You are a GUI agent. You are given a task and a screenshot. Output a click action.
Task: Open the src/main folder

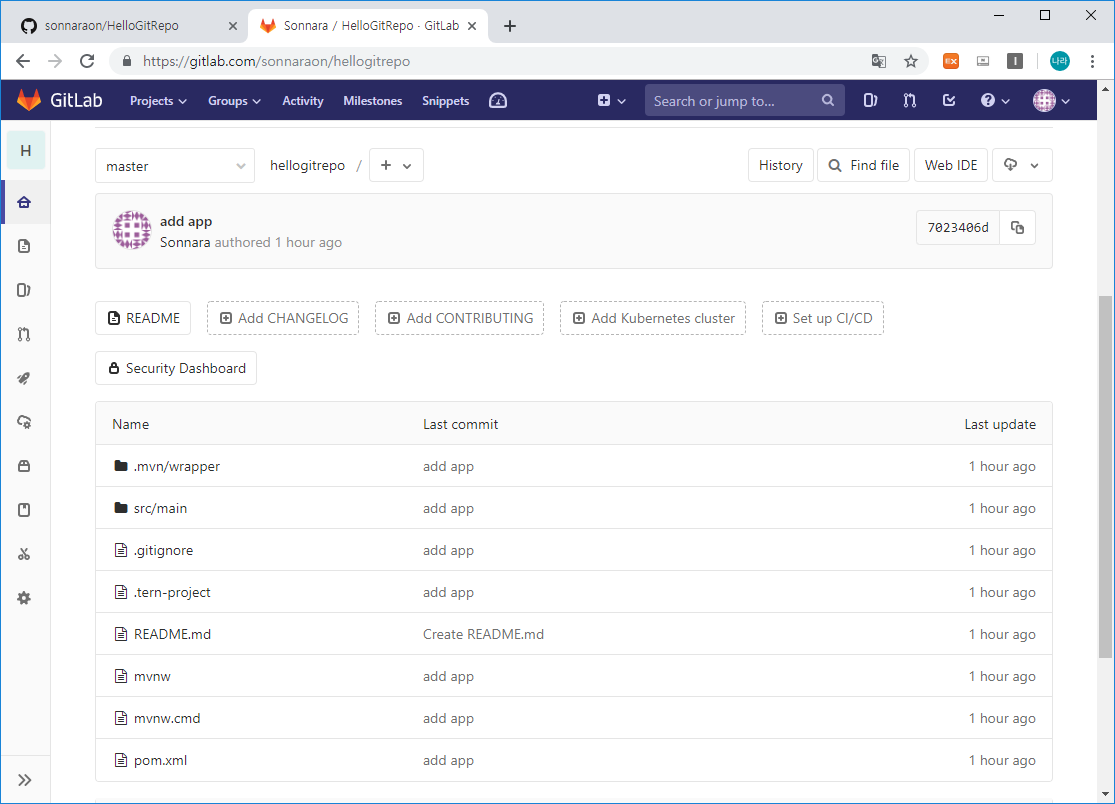click(160, 508)
